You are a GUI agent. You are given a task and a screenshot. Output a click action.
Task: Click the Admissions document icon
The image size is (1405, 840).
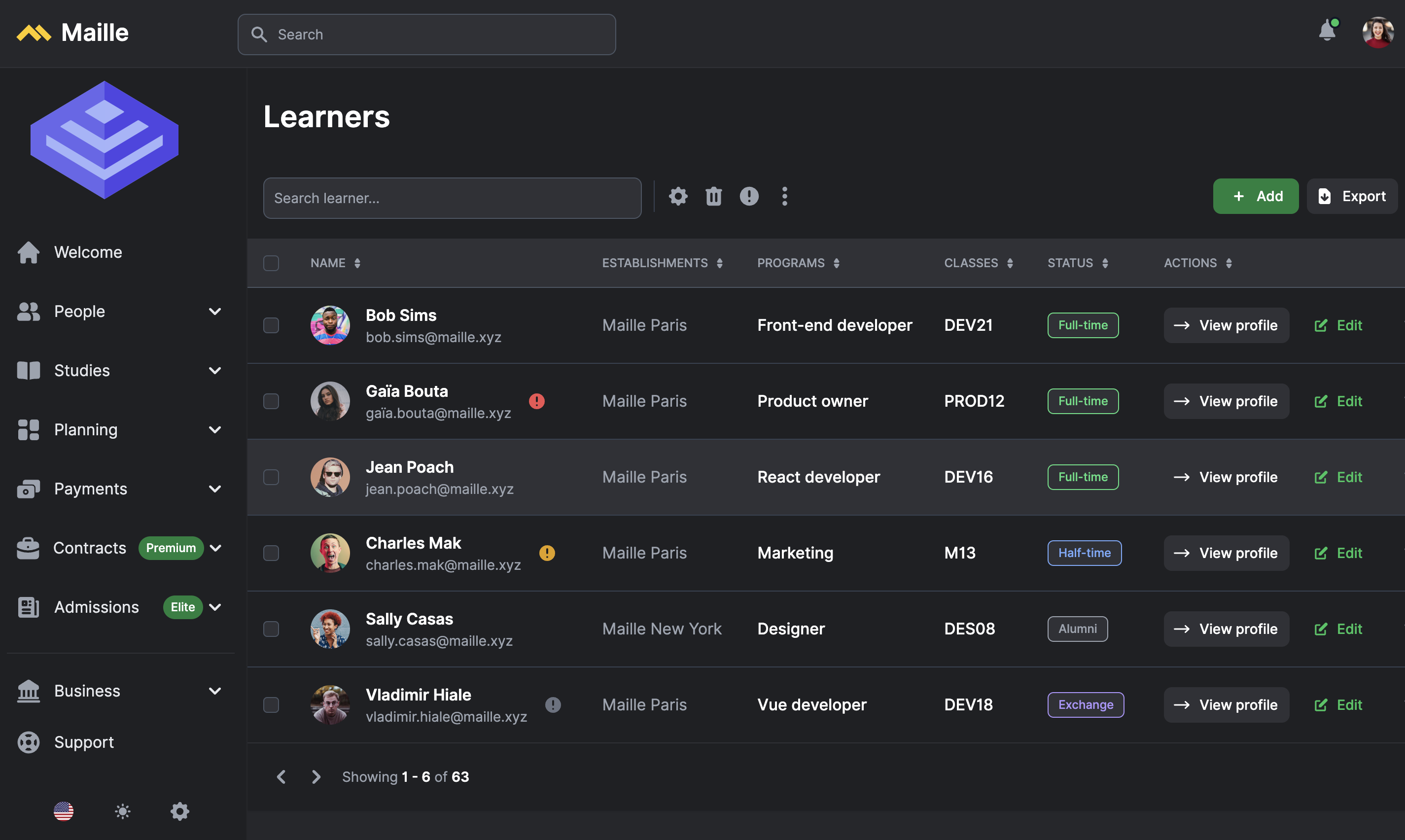[28, 607]
